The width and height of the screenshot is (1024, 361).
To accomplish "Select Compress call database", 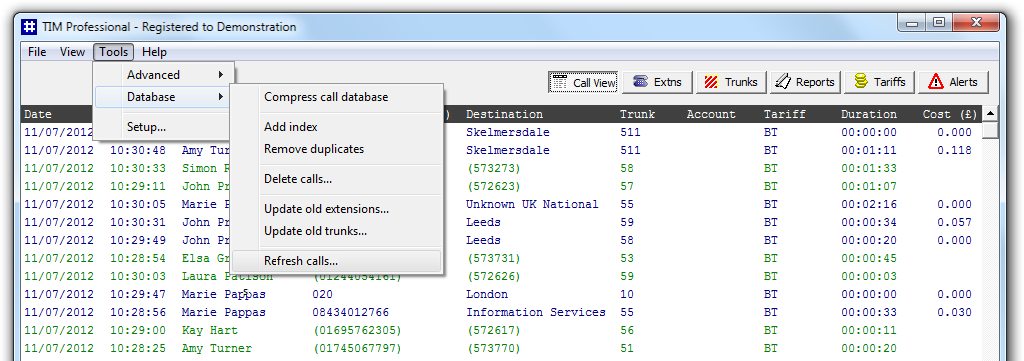I will coord(337,97).
